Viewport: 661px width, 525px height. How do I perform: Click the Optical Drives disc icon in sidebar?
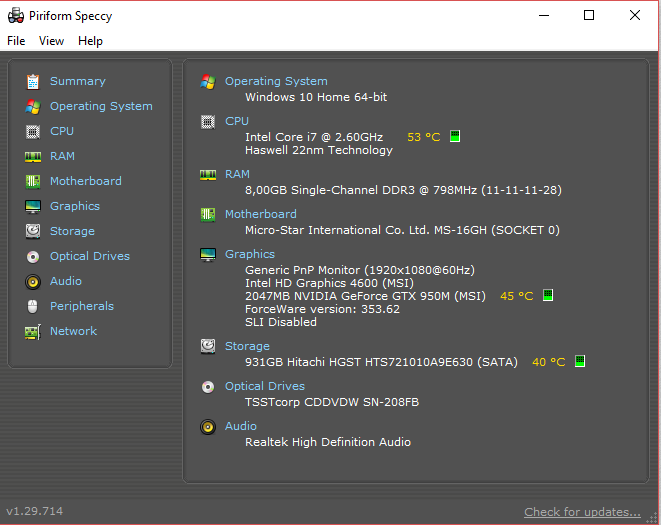[x=33, y=256]
